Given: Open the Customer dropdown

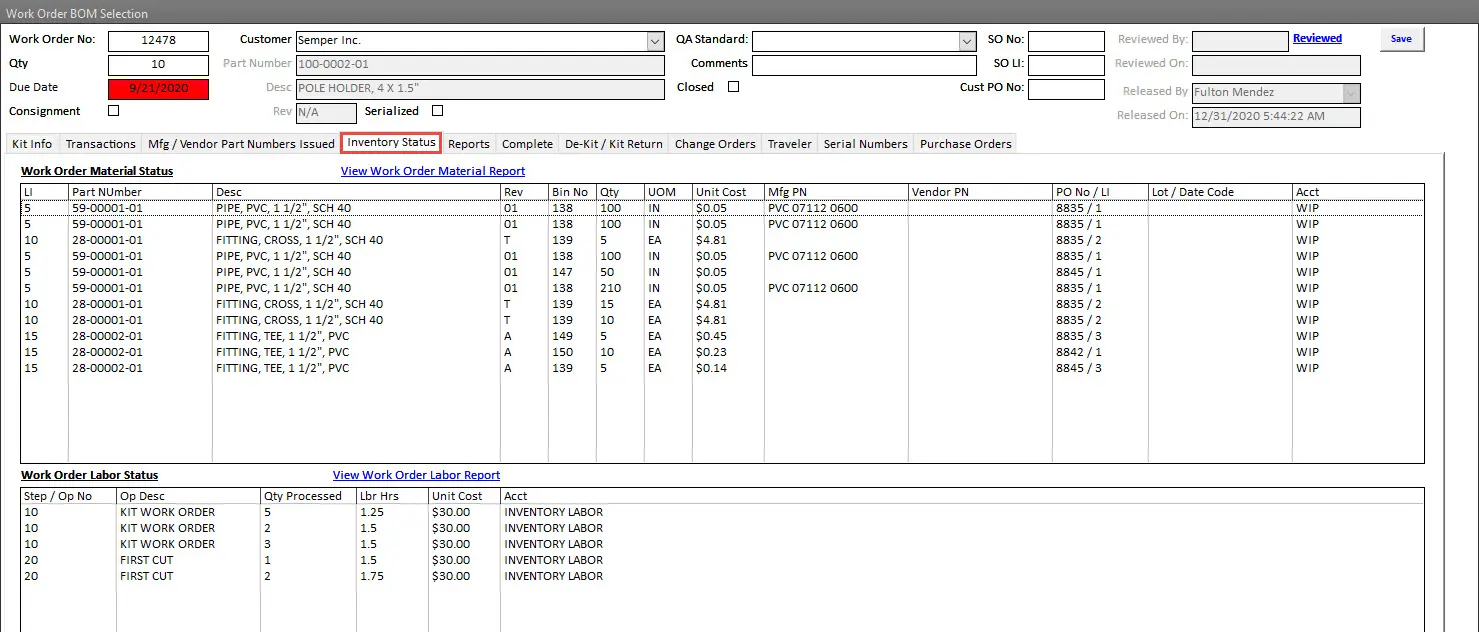Looking at the screenshot, I should (x=655, y=41).
